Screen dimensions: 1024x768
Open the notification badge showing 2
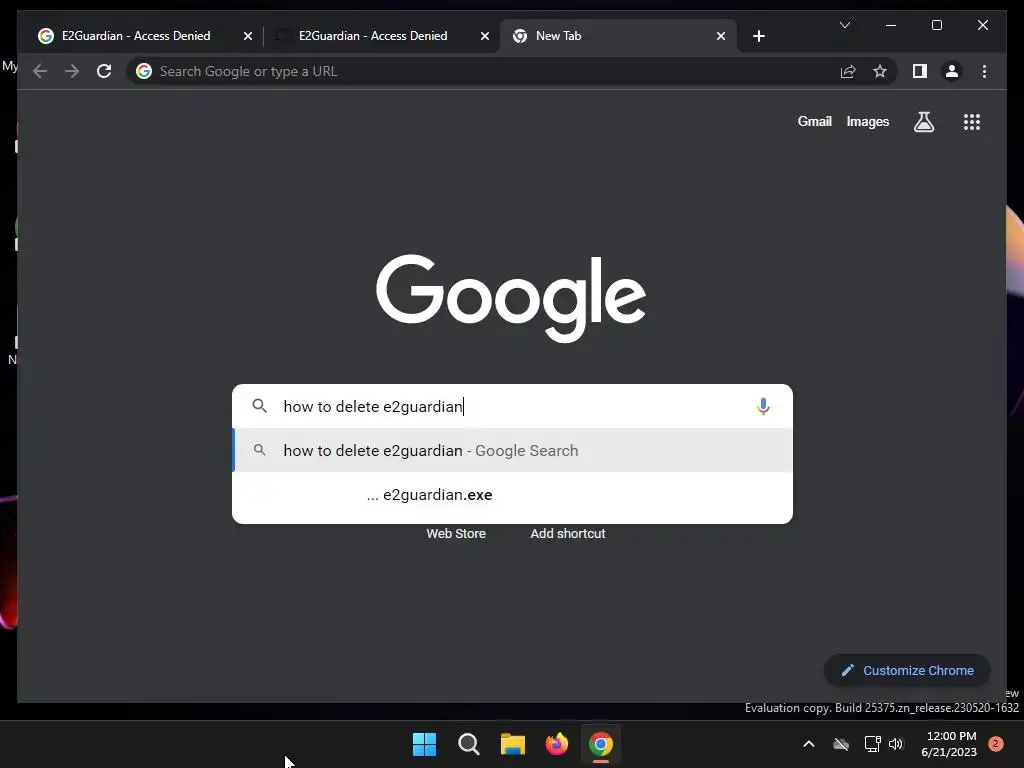(996, 744)
